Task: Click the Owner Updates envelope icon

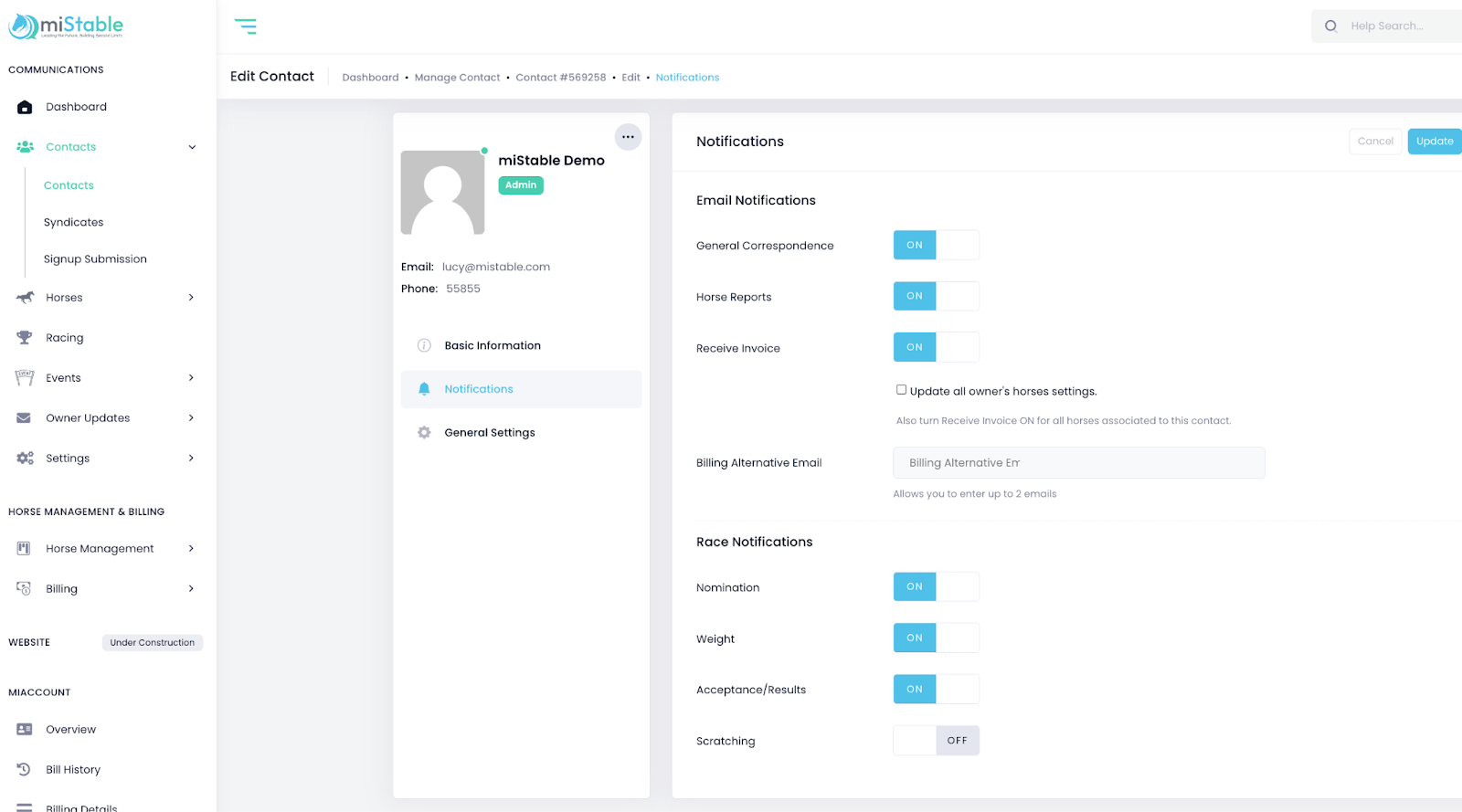Action: pos(25,418)
